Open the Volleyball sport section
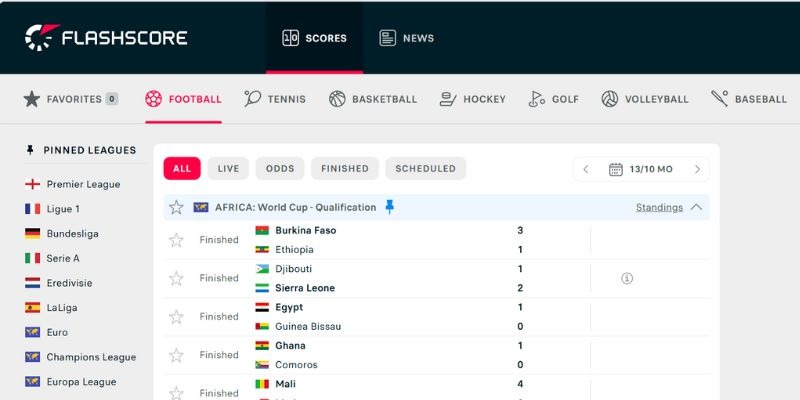The width and height of the screenshot is (800, 400). (x=645, y=99)
